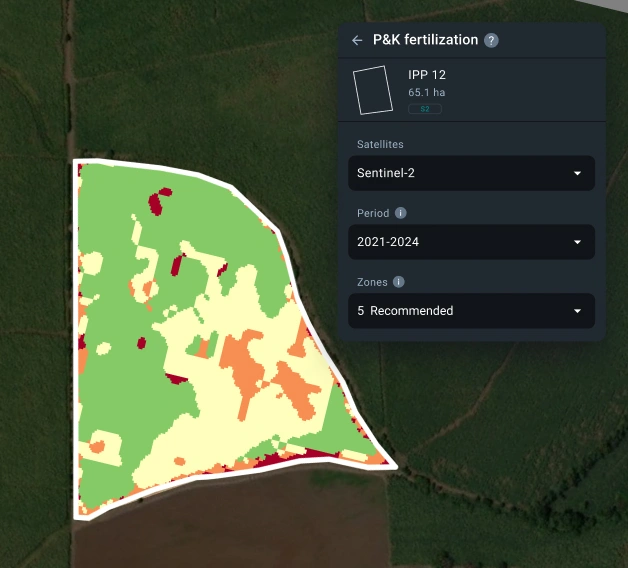This screenshot has height=568, width=628.
Task: Click the P&K fertilization panel title
Action: (425, 40)
